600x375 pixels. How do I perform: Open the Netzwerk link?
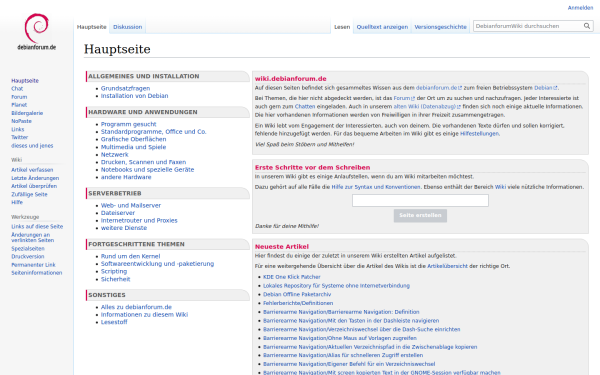[114, 155]
